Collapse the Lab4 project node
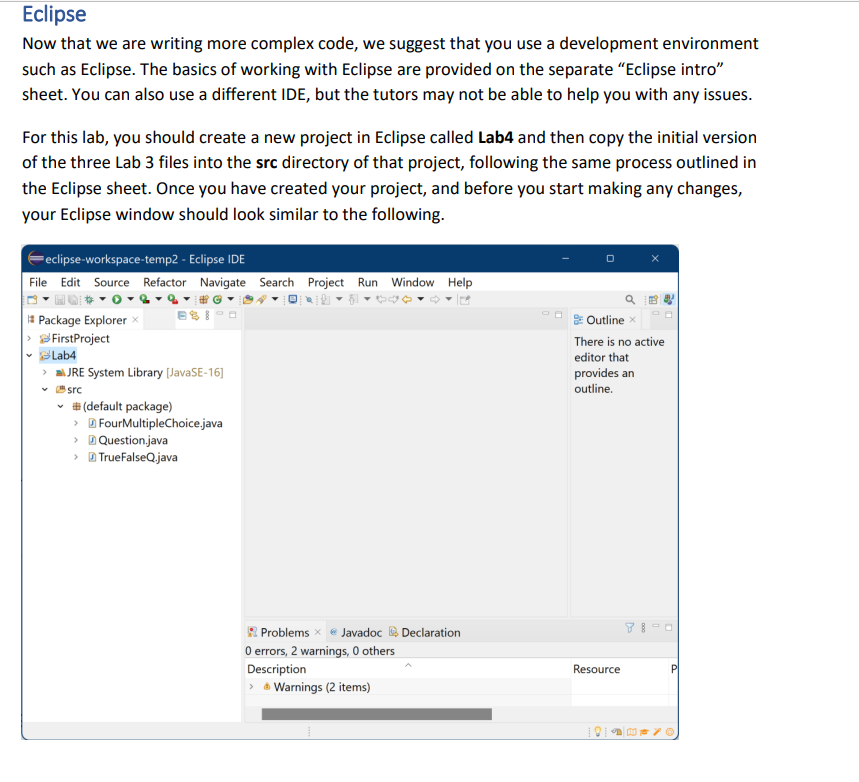The image size is (859, 782). click(30, 355)
